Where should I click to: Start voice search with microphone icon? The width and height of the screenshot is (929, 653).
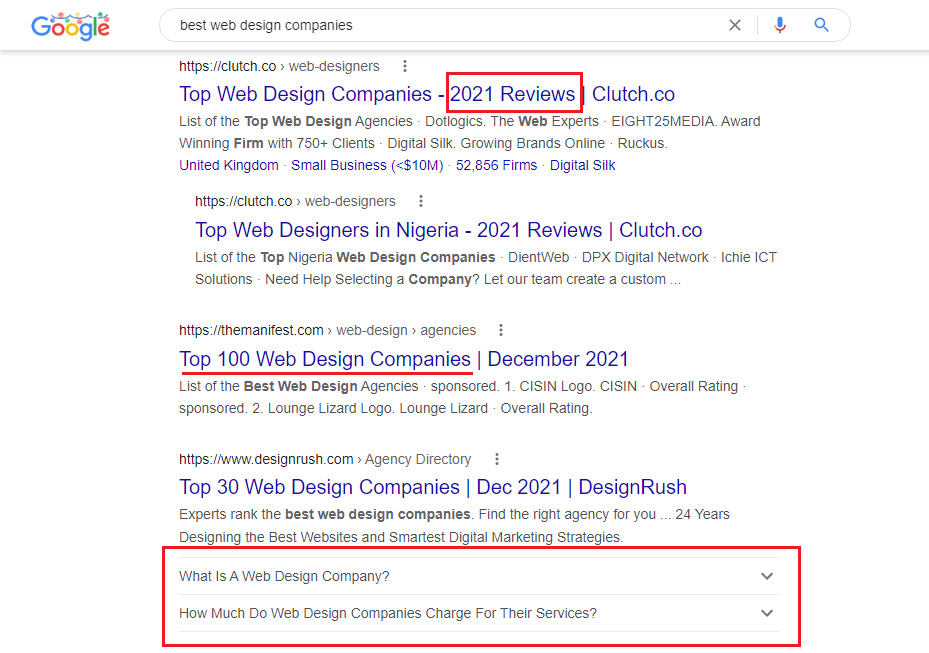coord(780,25)
